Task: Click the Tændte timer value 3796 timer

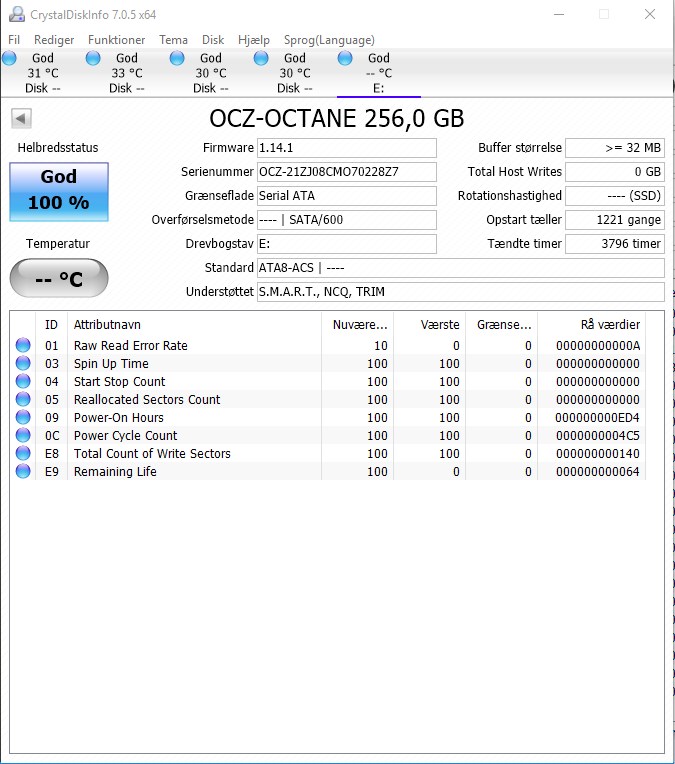Action: click(x=615, y=244)
